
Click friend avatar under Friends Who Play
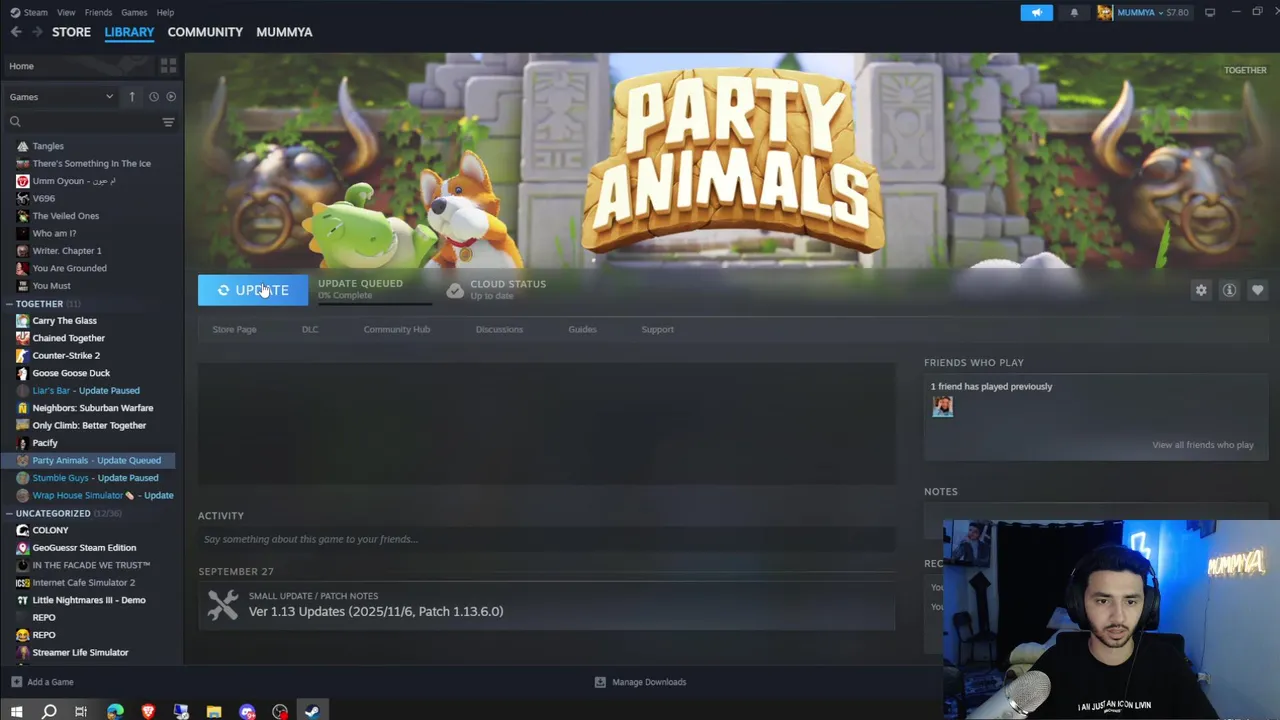click(x=942, y=406)
